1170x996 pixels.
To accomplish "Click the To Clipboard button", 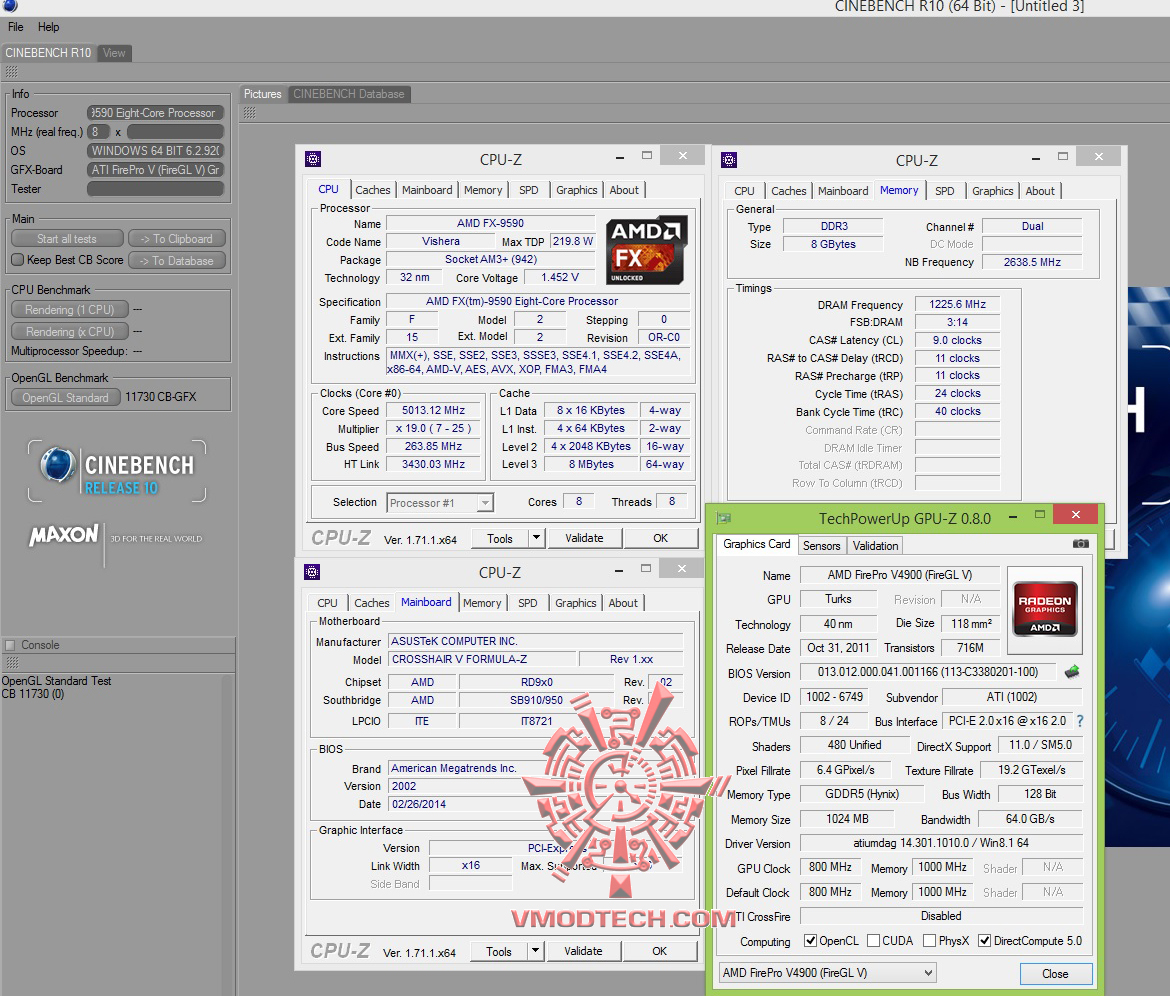I will [177, 239].
